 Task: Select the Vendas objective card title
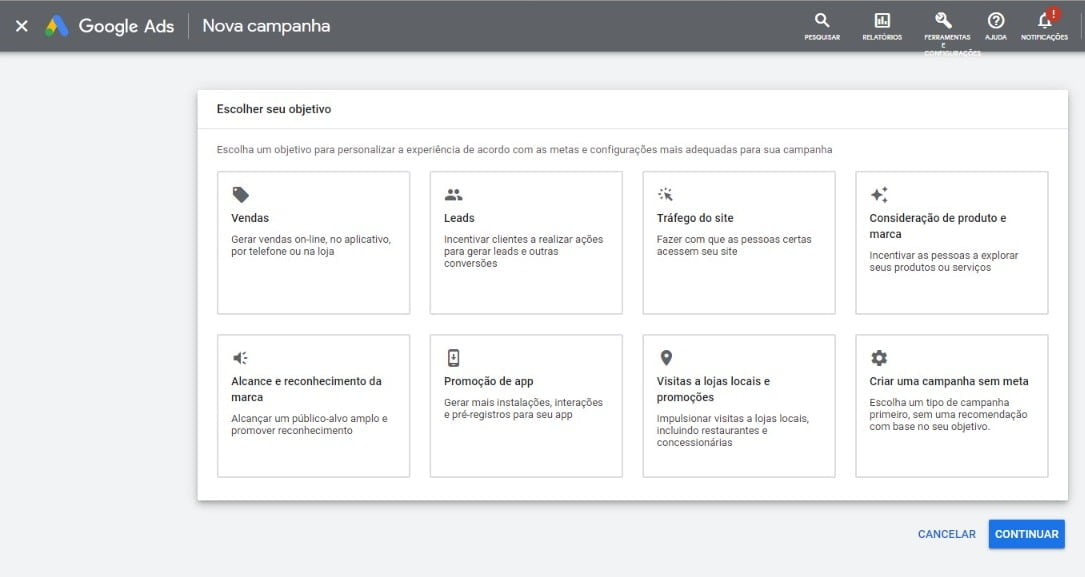click(x=250, y=218)
